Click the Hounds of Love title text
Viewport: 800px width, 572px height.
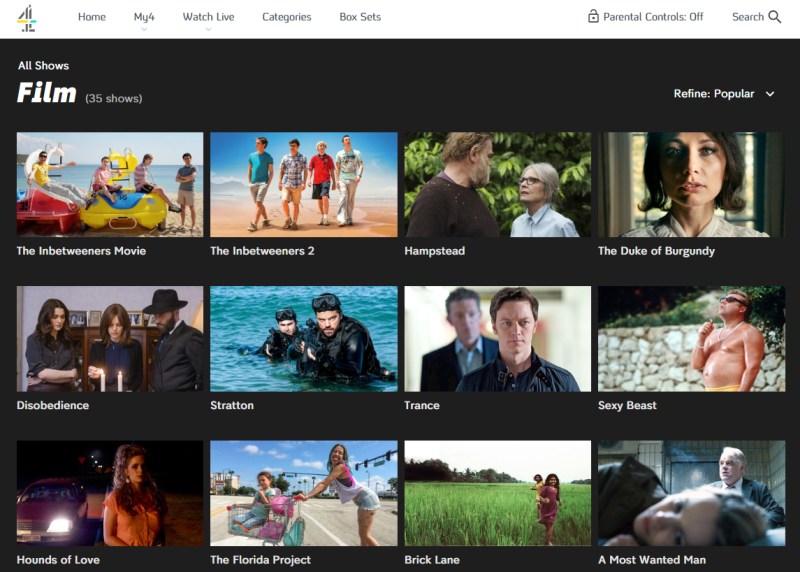(58, 560)
